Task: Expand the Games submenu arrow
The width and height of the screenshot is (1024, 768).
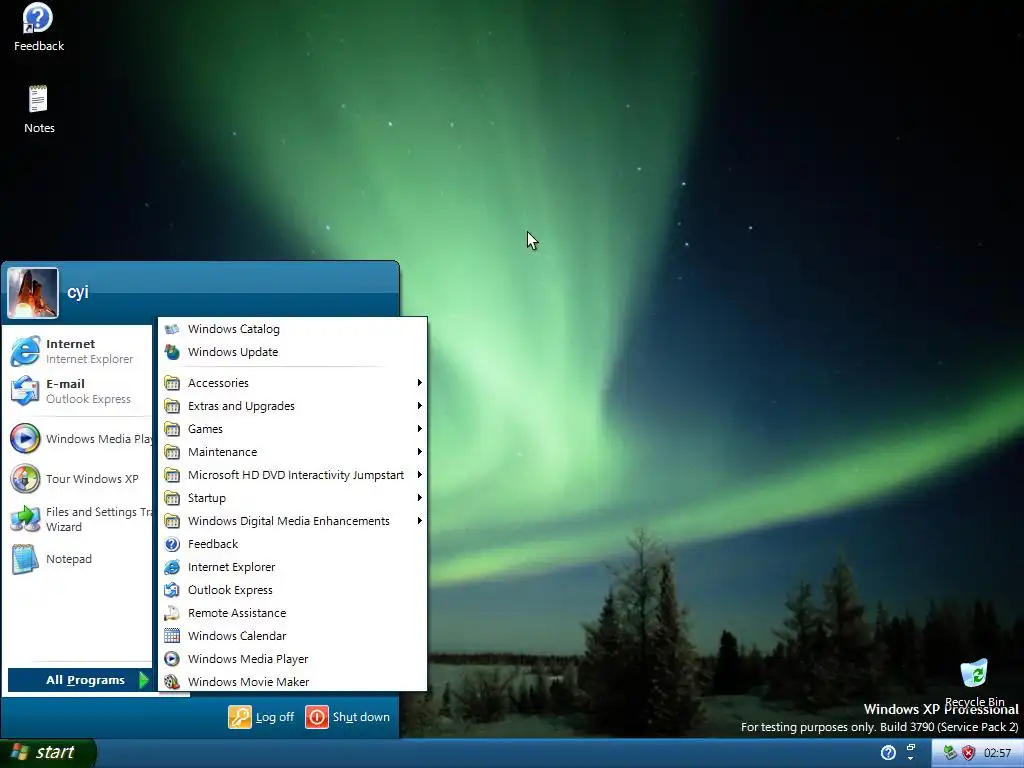Action: tap(419, 428)
